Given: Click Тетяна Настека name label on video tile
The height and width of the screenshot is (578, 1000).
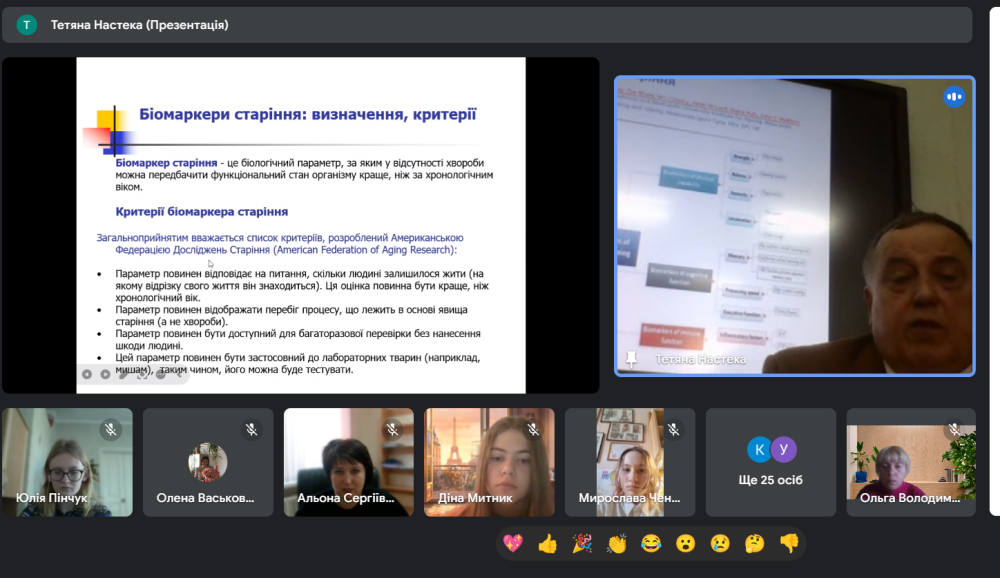Looking at the screenshot, I should pyautogui.click(x=701, y=360).
